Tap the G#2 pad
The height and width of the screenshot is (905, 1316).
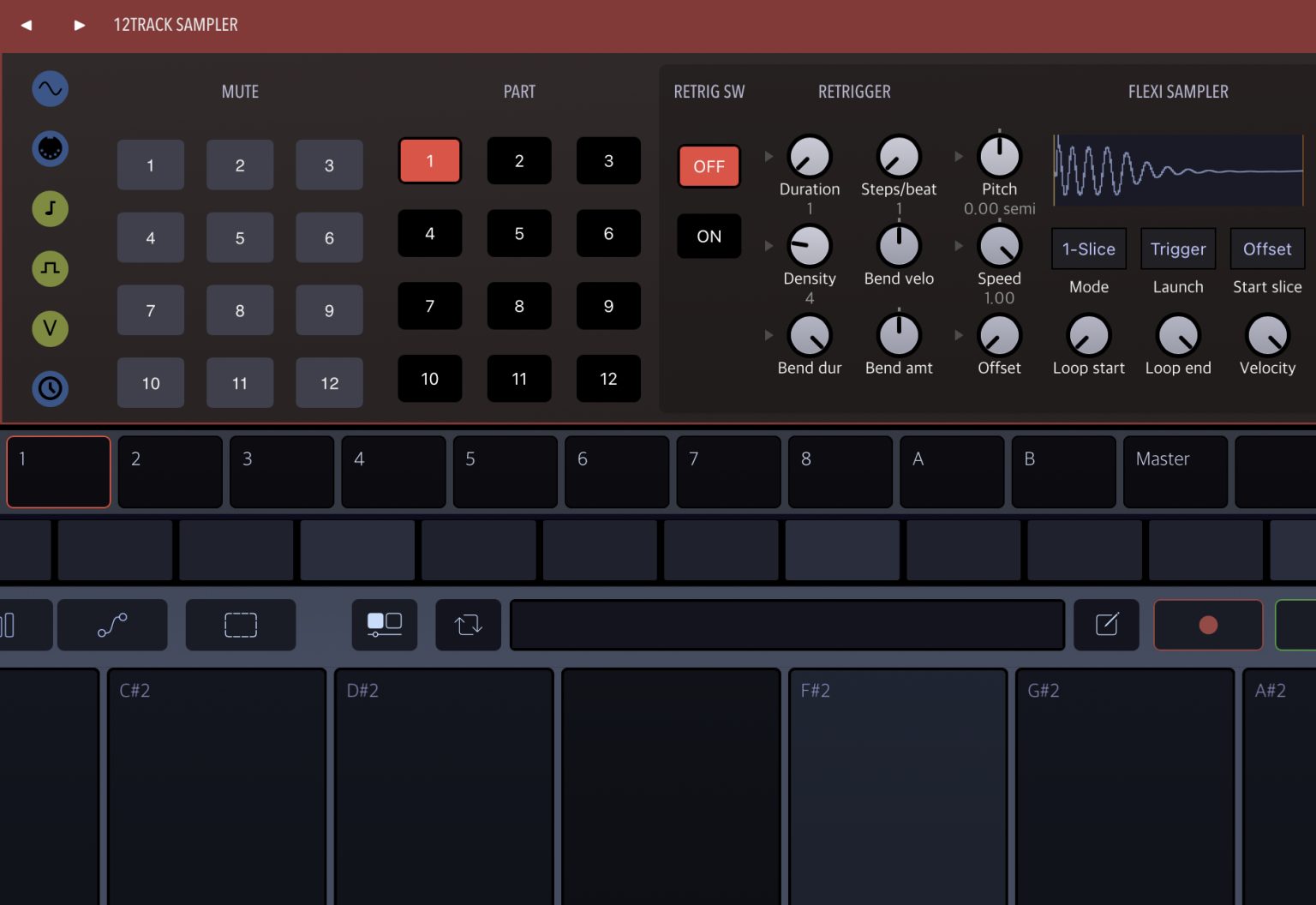pos(1125,787)
